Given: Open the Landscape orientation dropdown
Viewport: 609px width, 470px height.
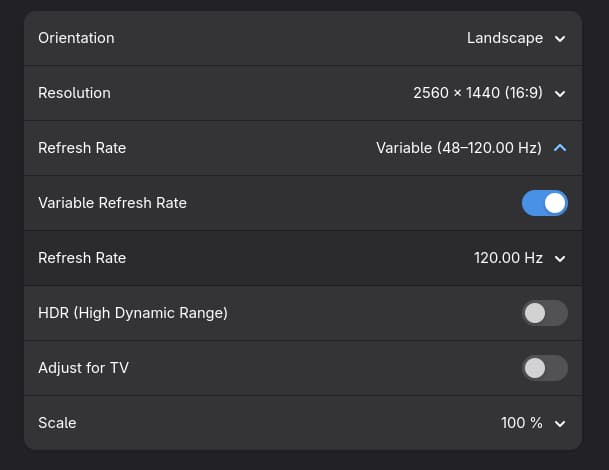Looking at the screenshot, I should pyautogui.click(x=505, y=39).
